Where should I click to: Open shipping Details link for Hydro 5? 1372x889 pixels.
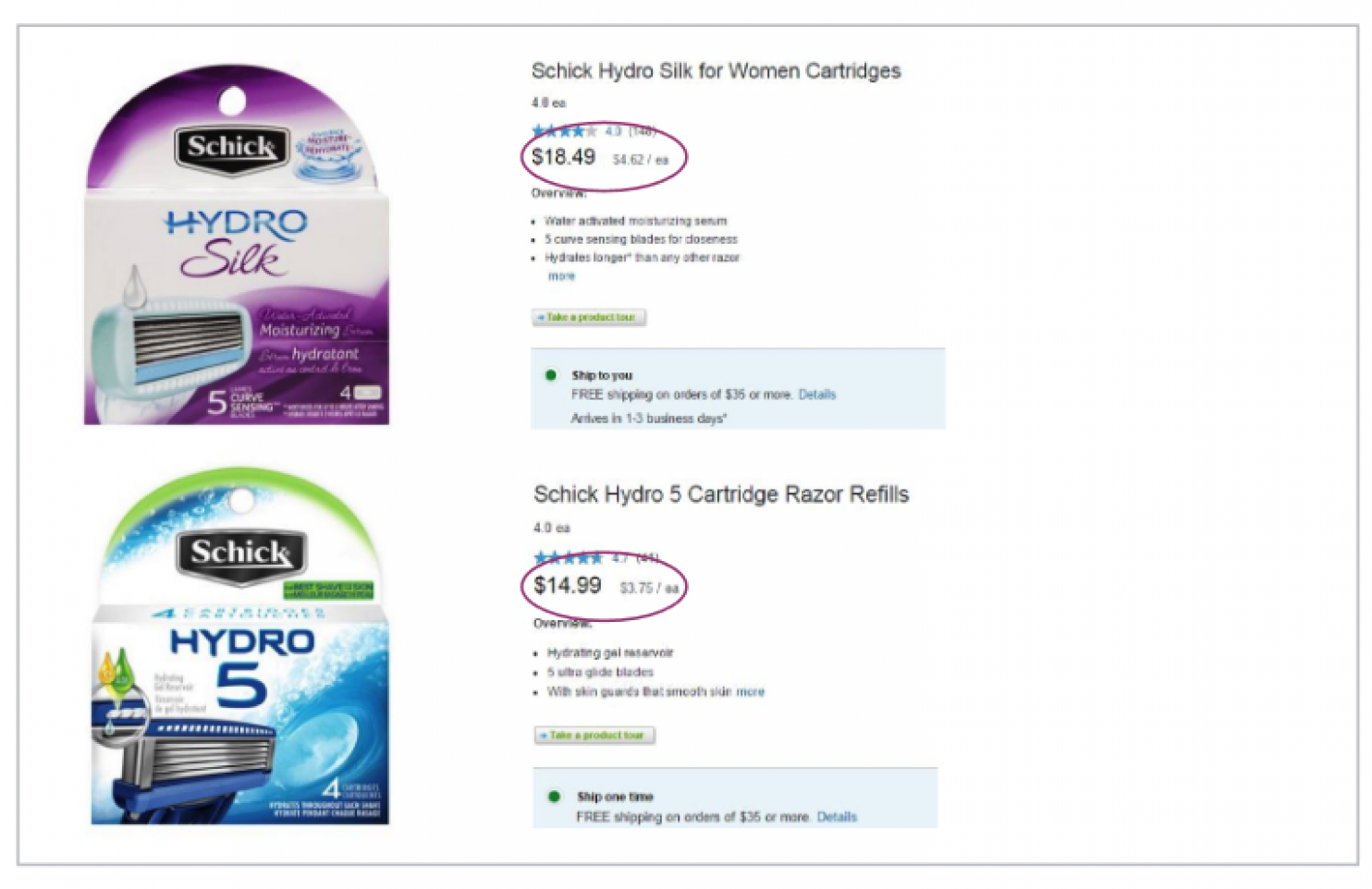coord(837,817)
